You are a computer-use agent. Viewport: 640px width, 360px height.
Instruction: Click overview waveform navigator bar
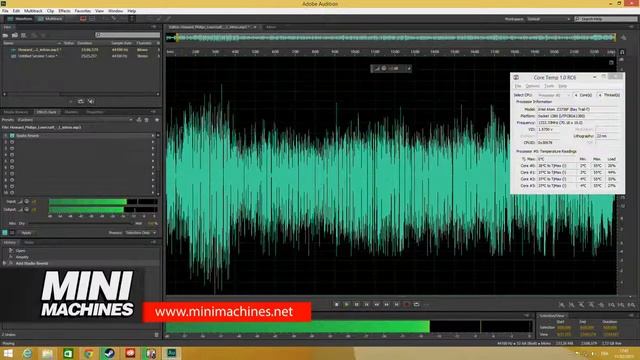pos(391,38)
